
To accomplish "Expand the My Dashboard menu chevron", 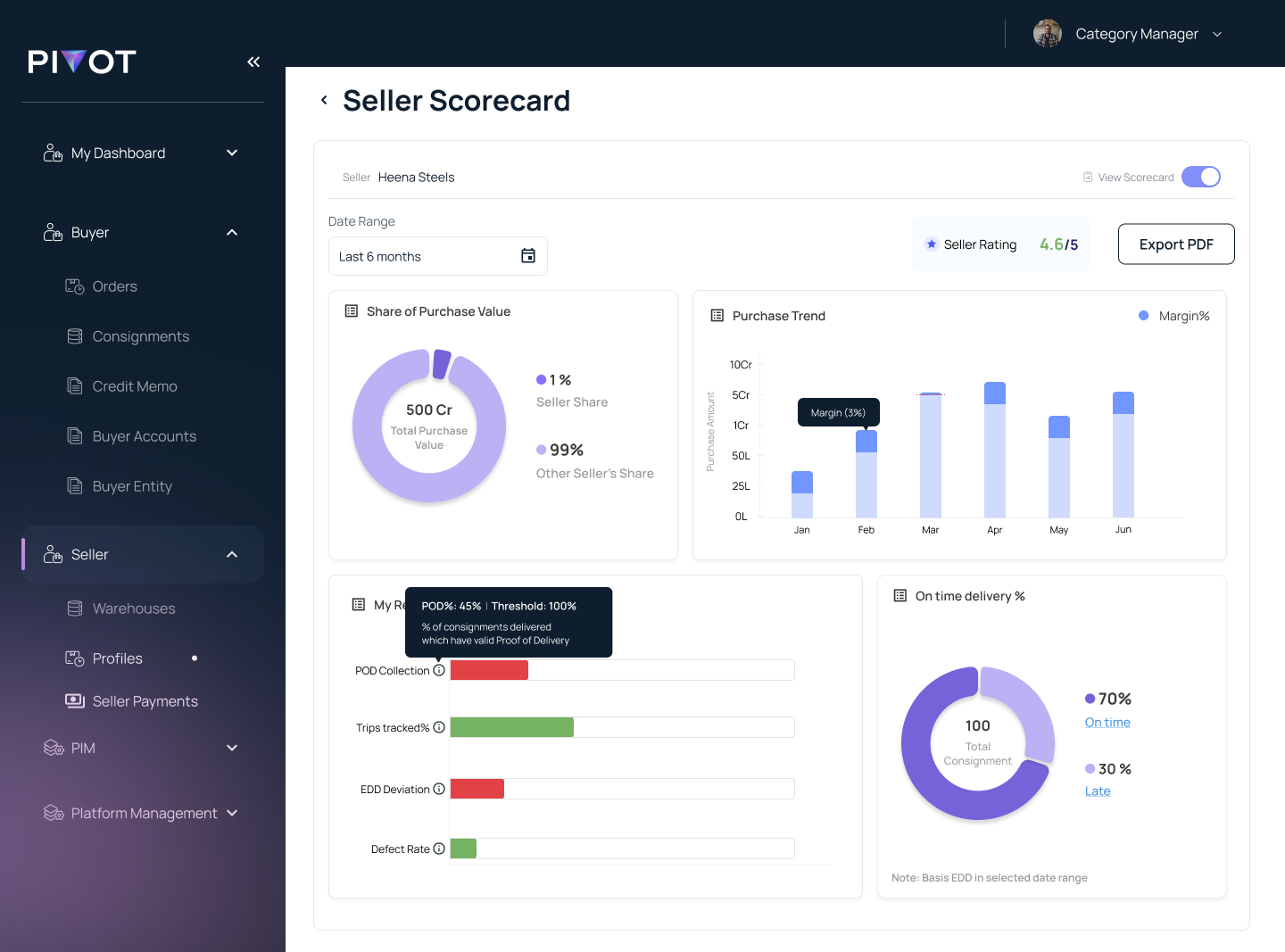I will pyautogui.click(x=232, y=153).
